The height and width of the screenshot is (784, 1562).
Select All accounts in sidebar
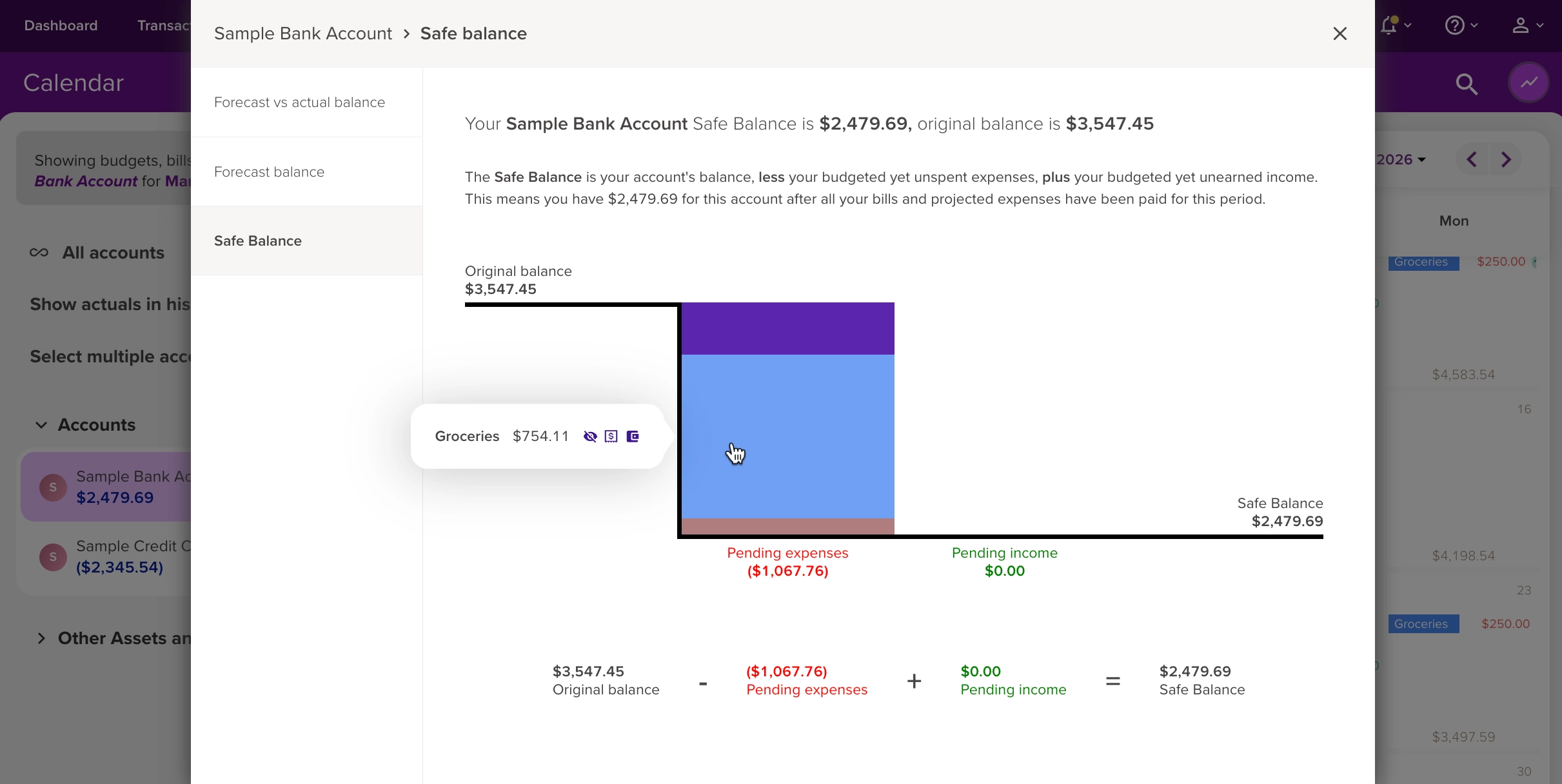pyautogui.click(x=113, y=253)
